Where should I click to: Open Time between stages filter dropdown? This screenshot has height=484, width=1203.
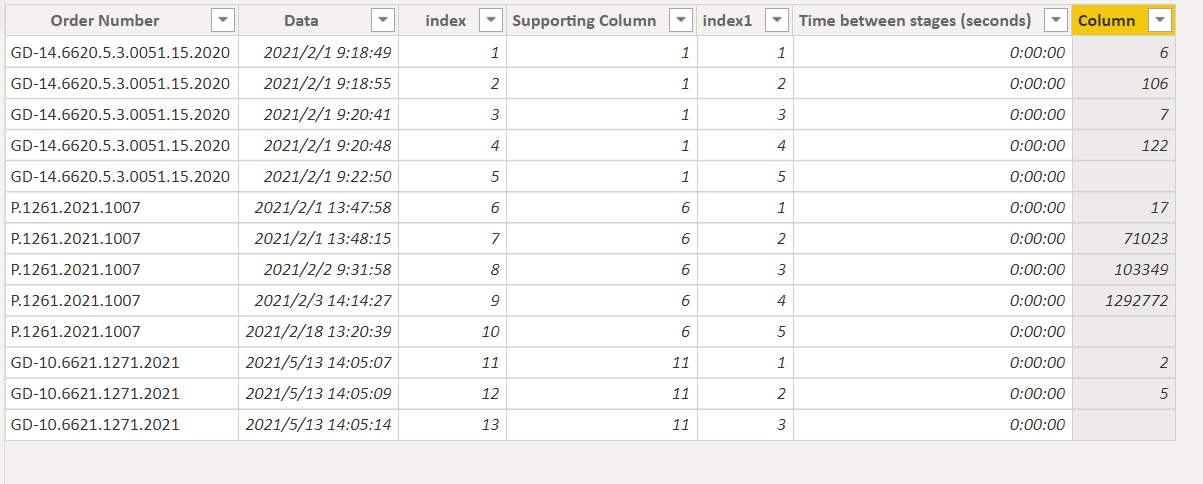pyautogui.click(x=1056, y=20)
